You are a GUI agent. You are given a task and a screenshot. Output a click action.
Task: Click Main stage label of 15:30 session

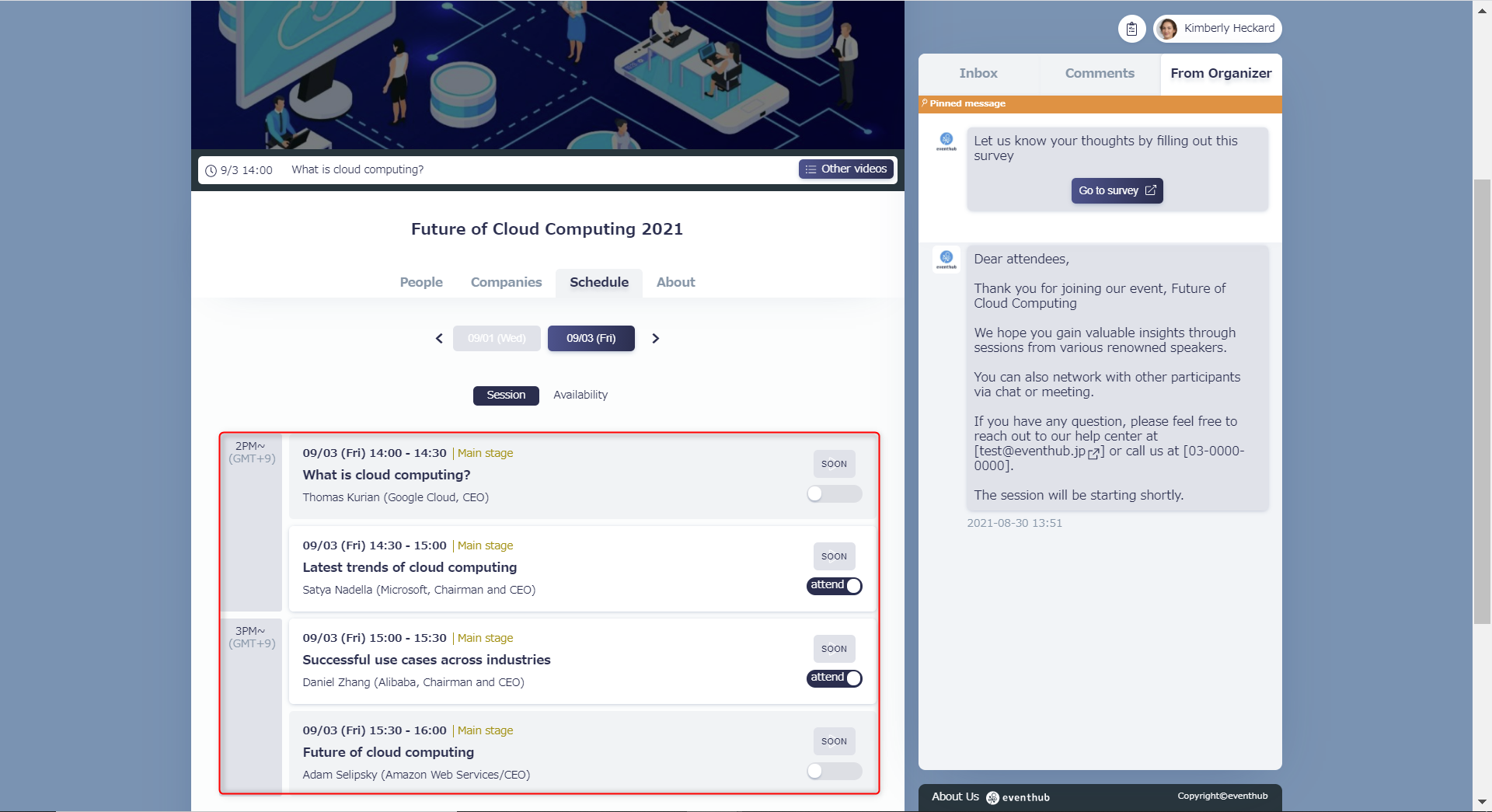pos(485,731)
